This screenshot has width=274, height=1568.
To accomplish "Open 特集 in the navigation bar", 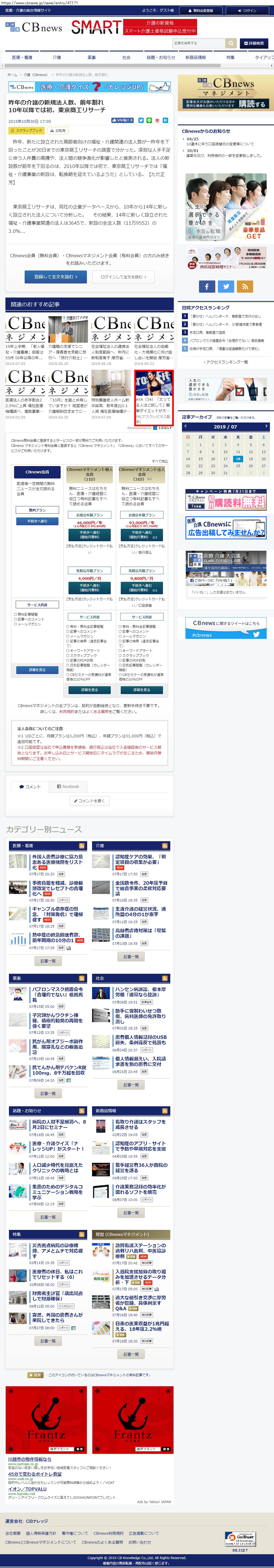I will point(230,57).
